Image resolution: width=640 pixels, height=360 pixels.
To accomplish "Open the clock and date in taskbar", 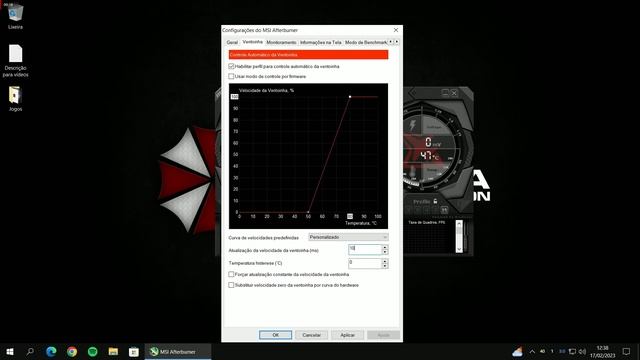I will click(602, 351).
